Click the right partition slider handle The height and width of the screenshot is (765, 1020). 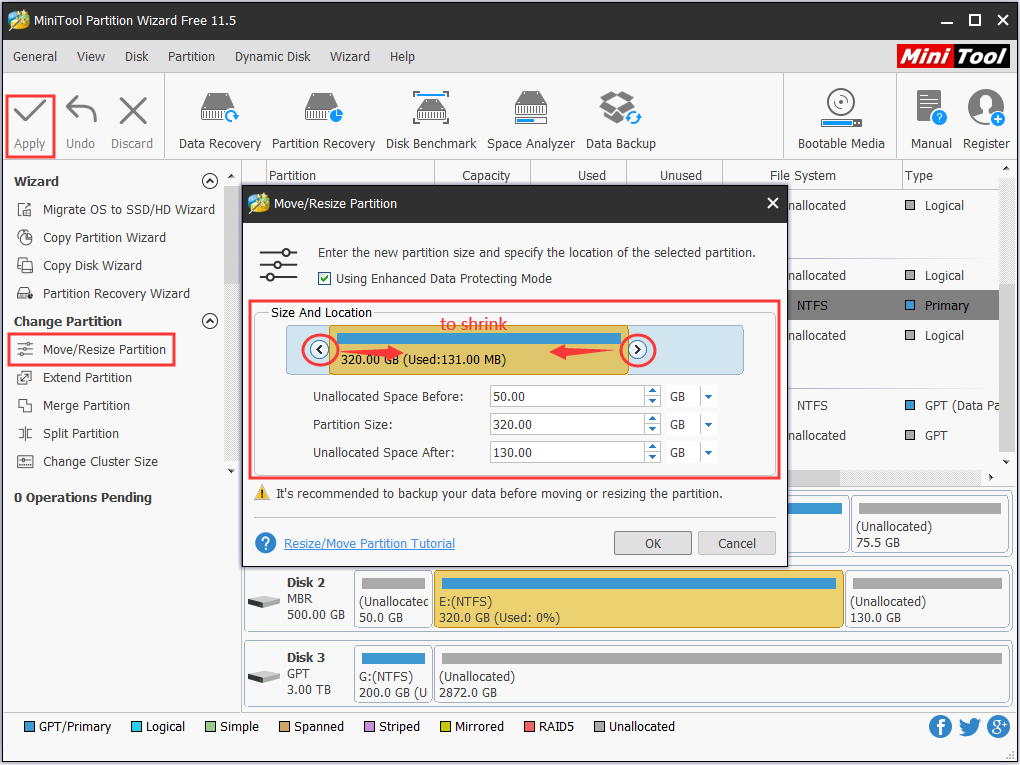click(638, 350)
